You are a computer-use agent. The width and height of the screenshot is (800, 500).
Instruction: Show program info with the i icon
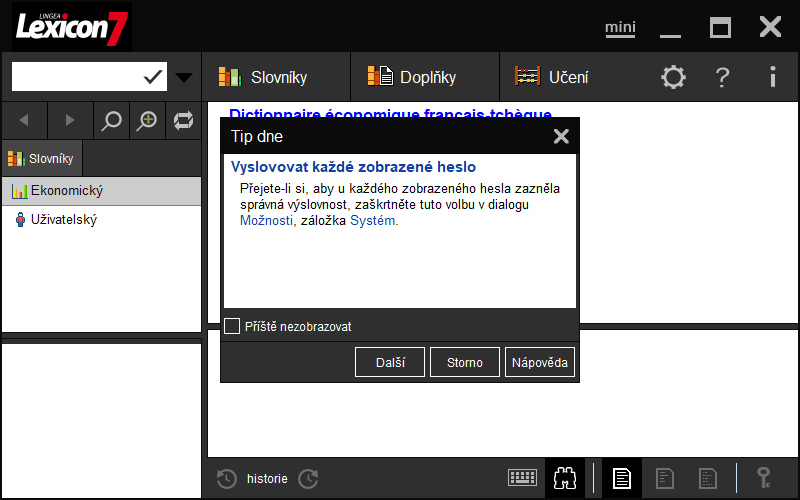(773, 78)
